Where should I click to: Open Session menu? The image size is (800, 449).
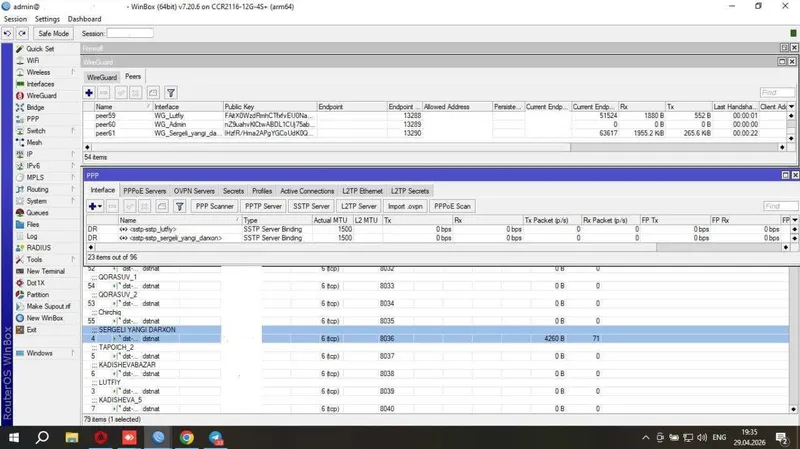click(x=15, y=19)
